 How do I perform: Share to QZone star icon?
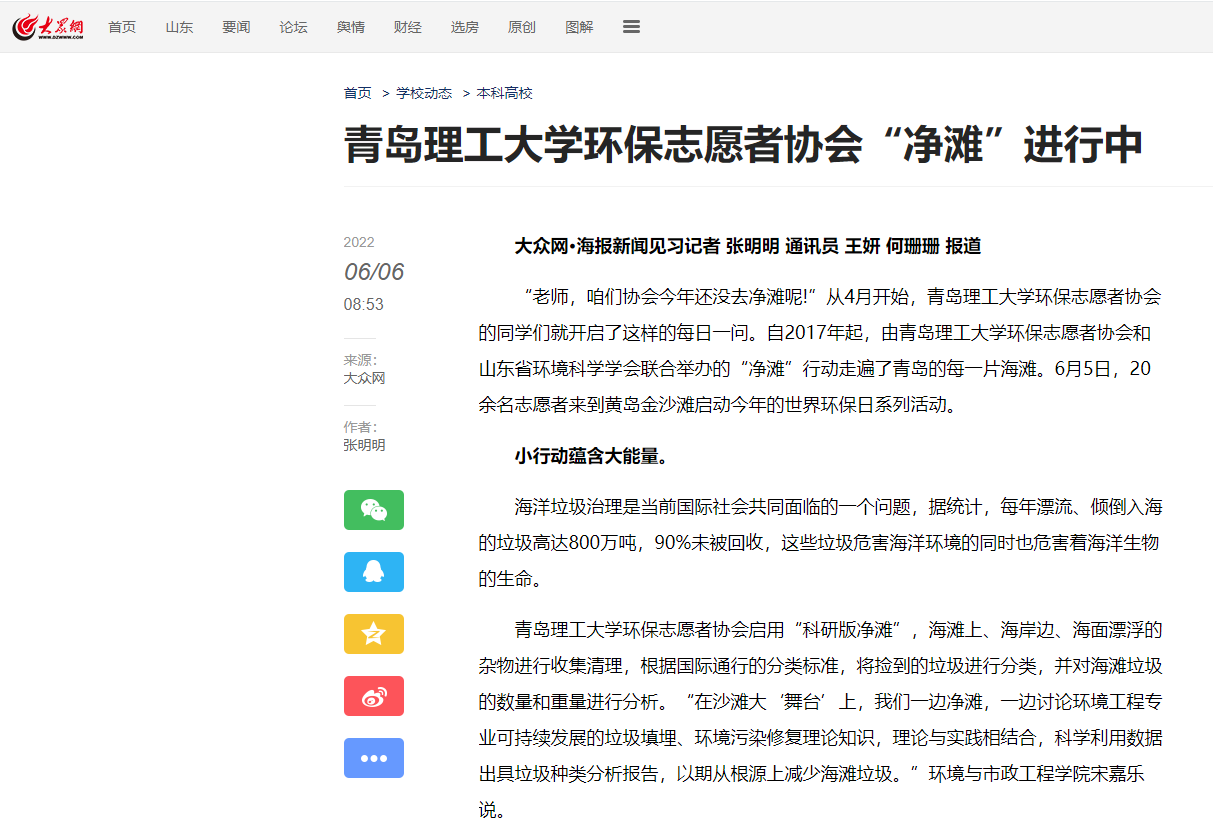(x=374, y=634)
